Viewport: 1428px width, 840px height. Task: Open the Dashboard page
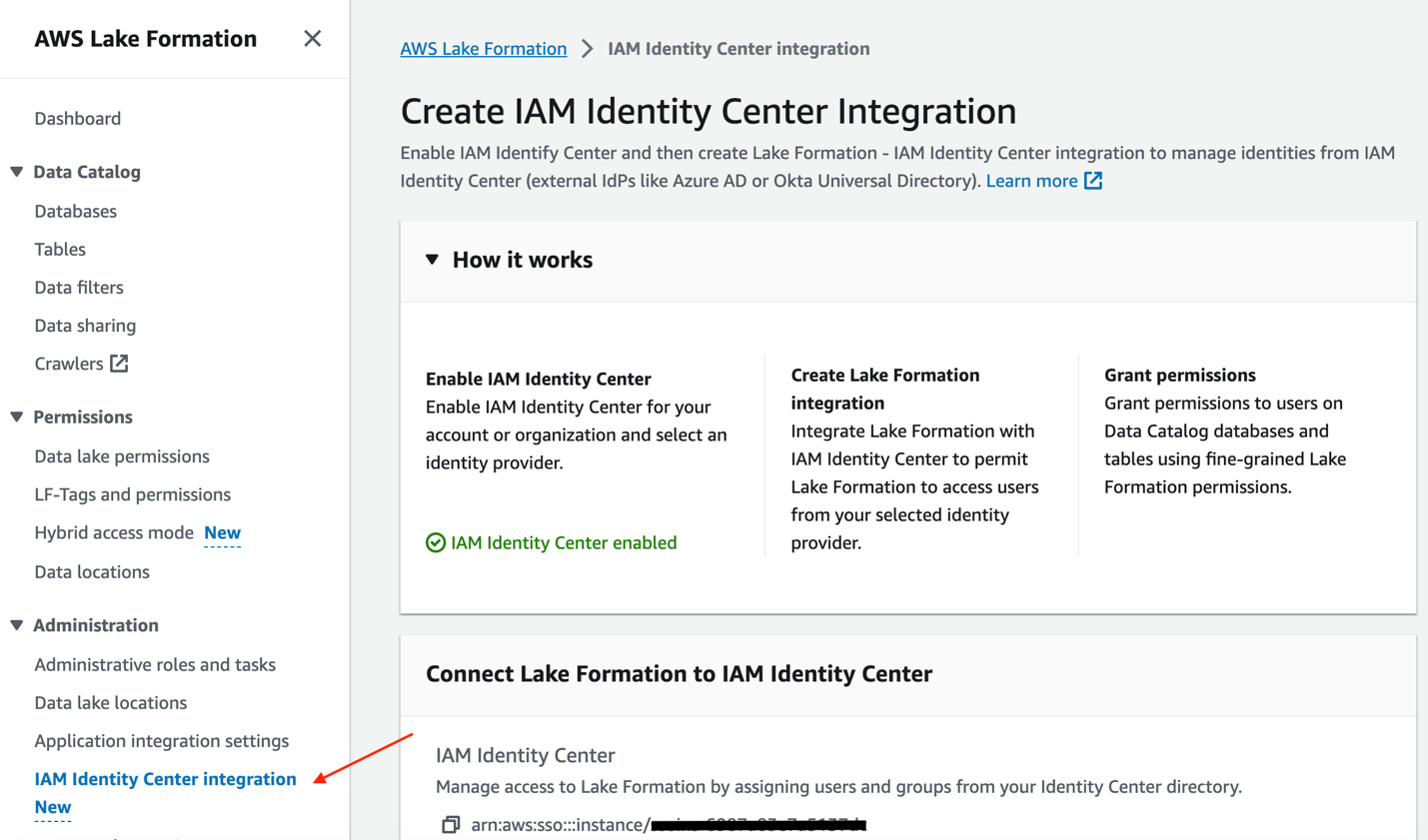coord(78,118)
